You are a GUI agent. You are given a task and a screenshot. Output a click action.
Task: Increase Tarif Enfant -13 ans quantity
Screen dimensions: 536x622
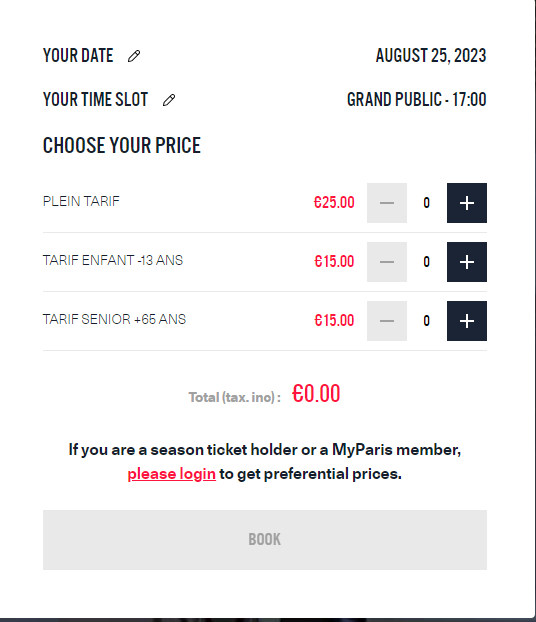coord(467,262)
